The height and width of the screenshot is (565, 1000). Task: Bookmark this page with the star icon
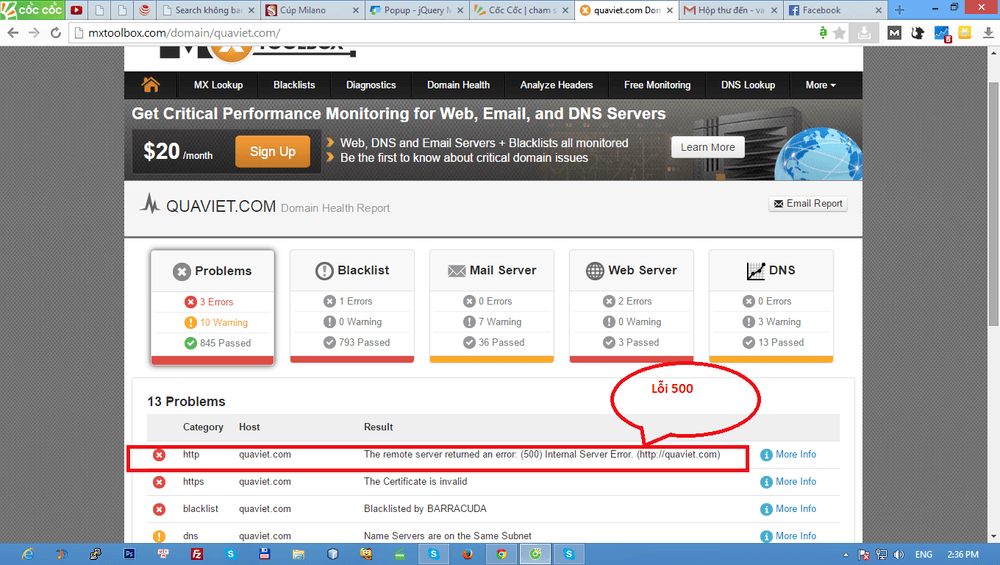click(839, 33)
